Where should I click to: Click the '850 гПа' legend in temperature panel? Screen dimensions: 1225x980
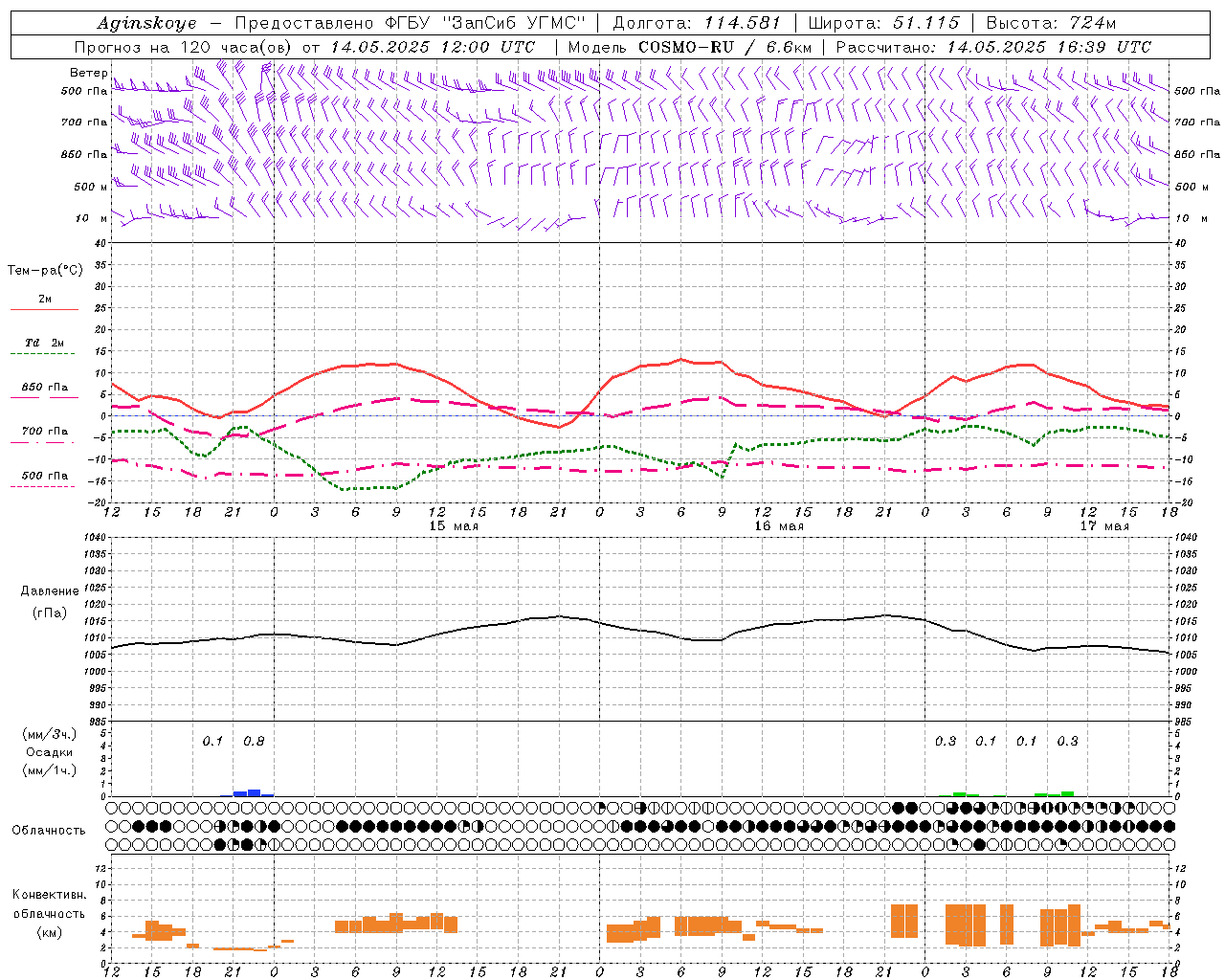point(45,388)
